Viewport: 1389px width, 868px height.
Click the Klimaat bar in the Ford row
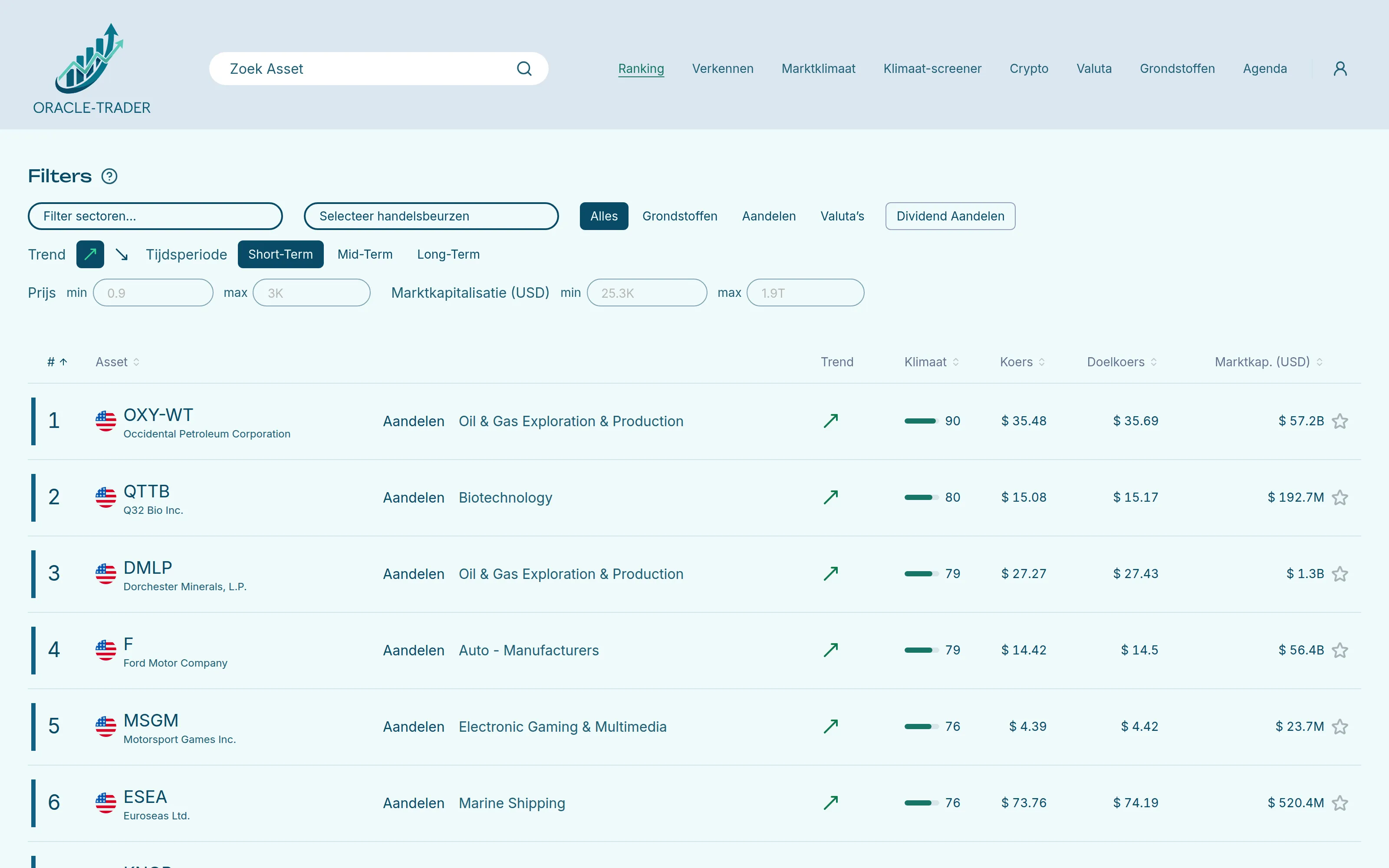[921, 651]
